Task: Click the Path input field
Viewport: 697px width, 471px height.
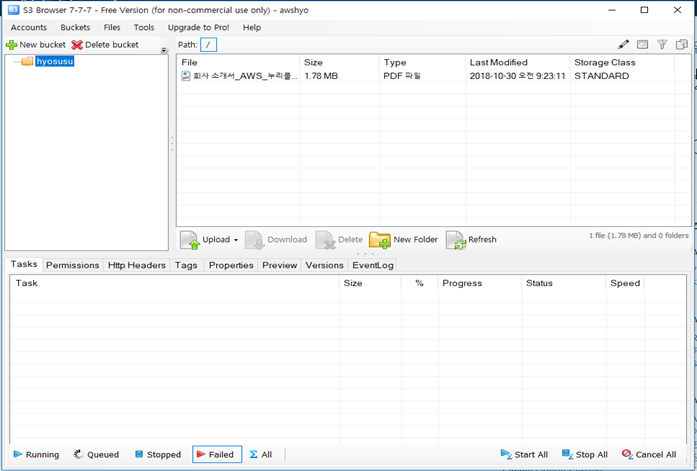Action: point(208,45)
